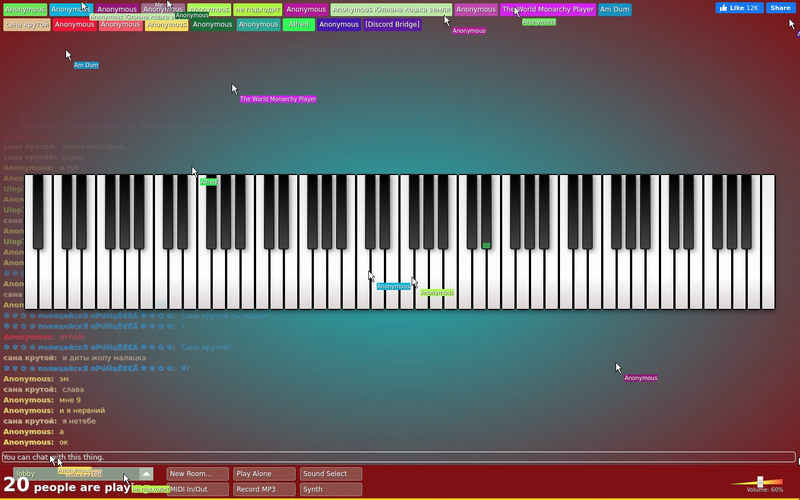Toggle Record MP3

pos(264,489)
